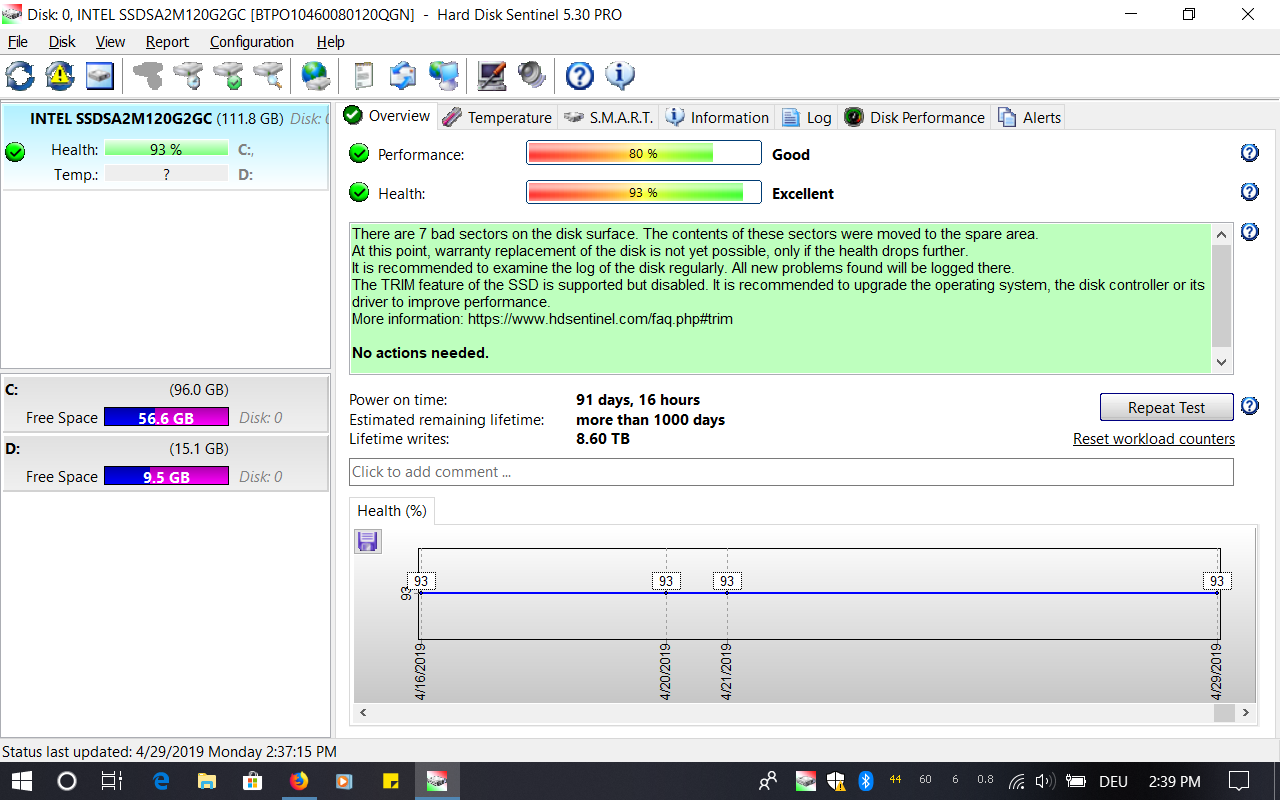Switch to the Temperature tab
The height and width of the screenshot is (800, 1280).
tap(497, 117)
